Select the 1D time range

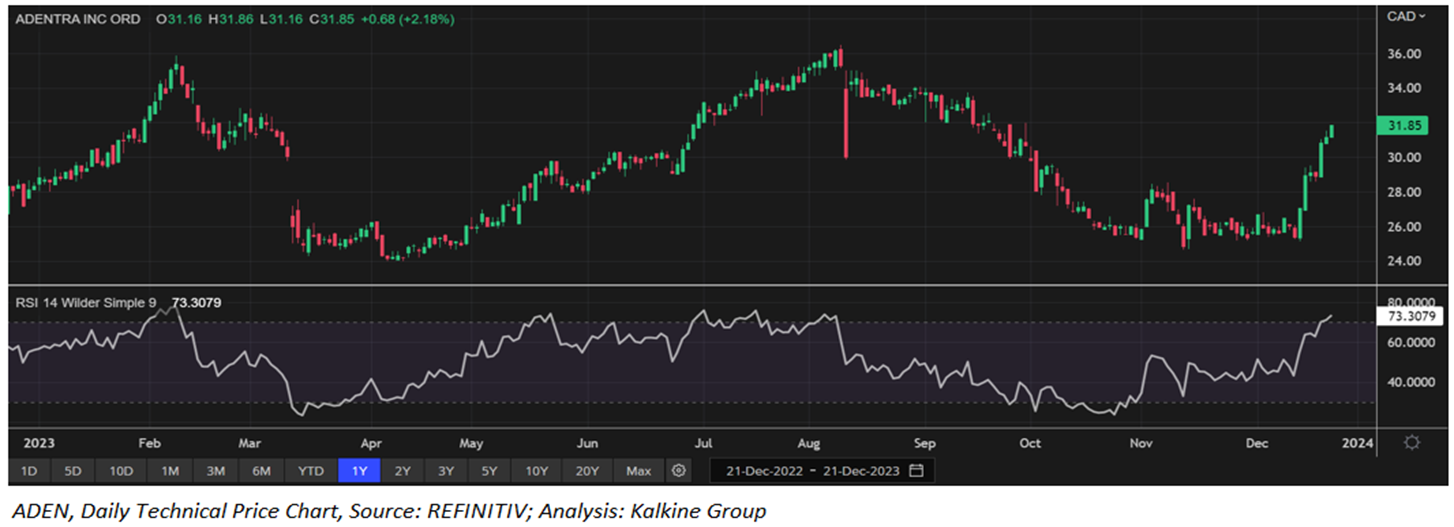click(x=29, y=470)
